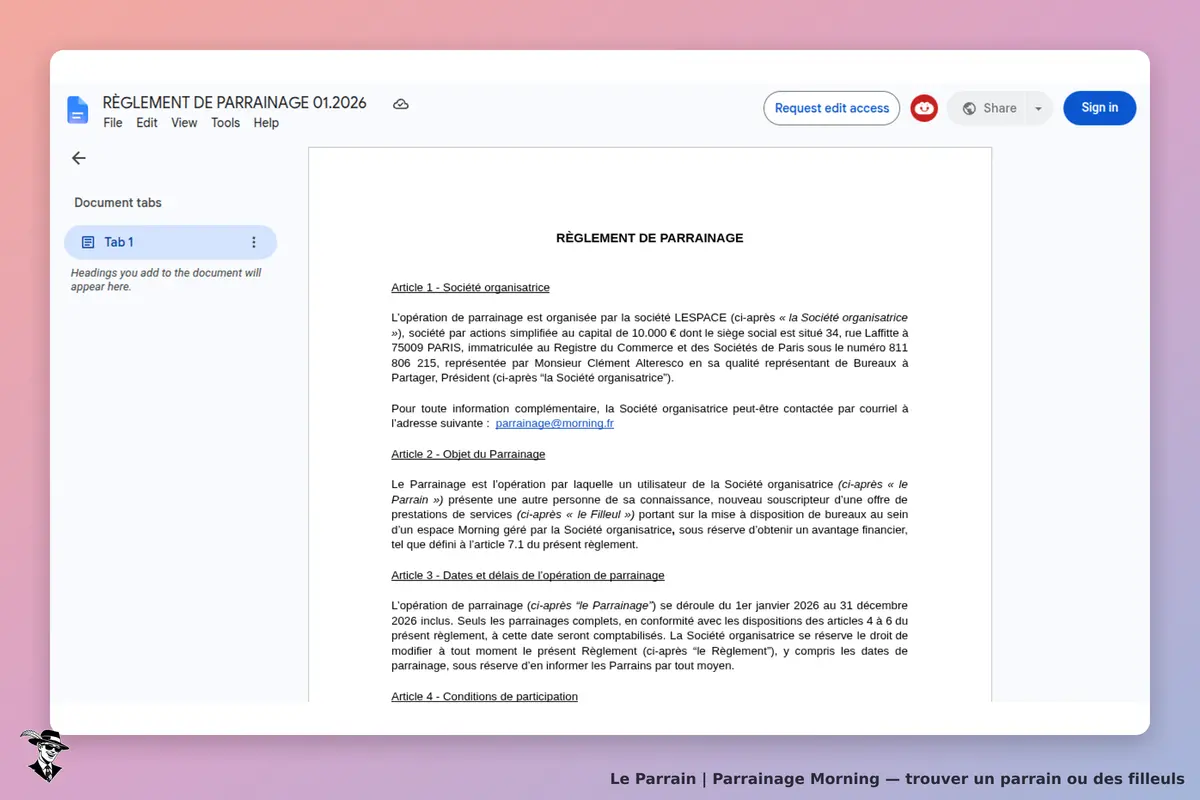Click Article 1 - Société organisatrice heading

470,287
